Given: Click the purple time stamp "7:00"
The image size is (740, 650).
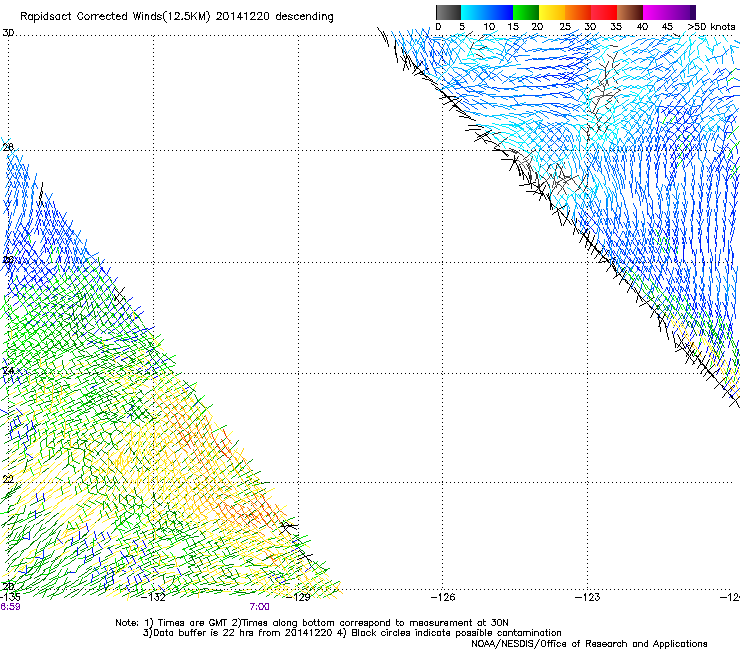Looking at the screenshot, I should tap(260, 607).
